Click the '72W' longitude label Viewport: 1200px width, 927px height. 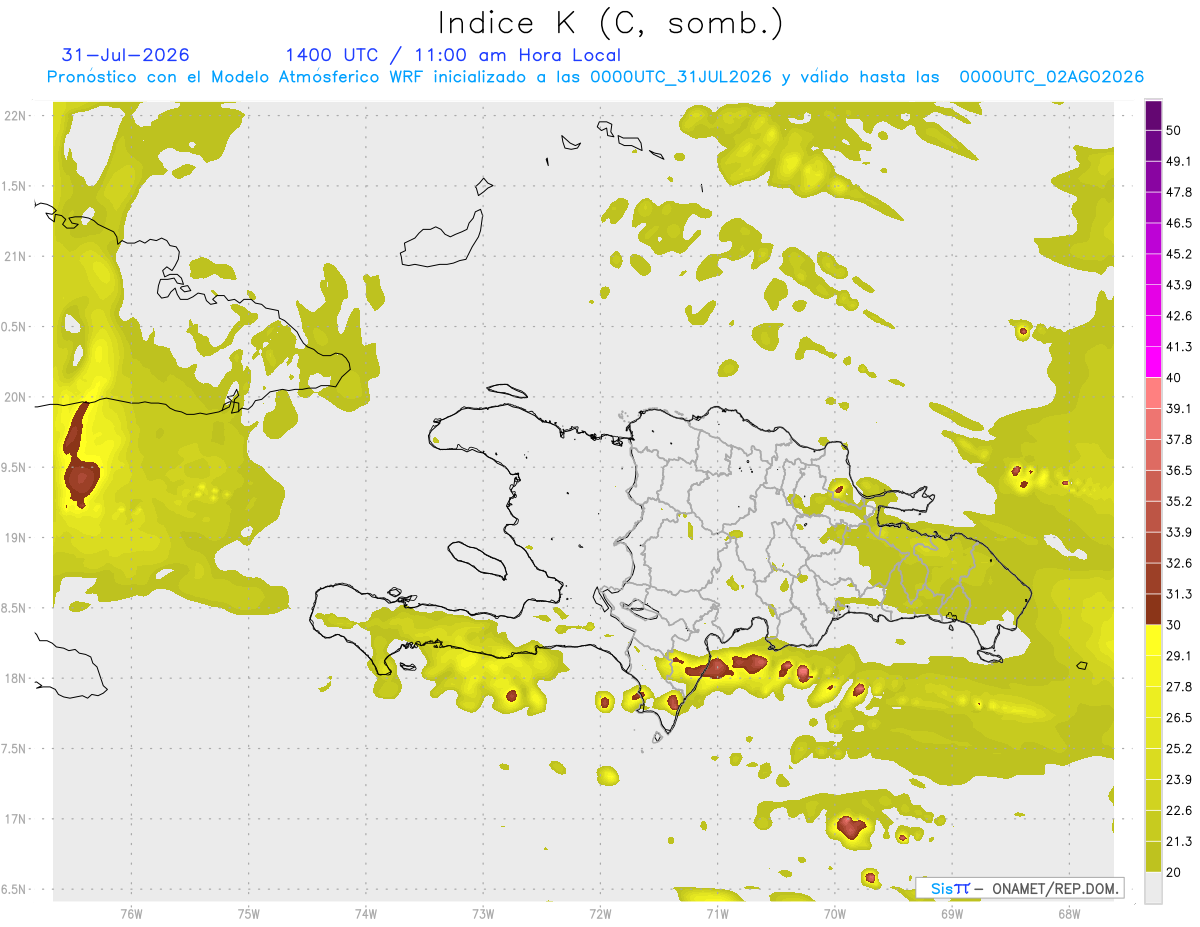(600, 914)
